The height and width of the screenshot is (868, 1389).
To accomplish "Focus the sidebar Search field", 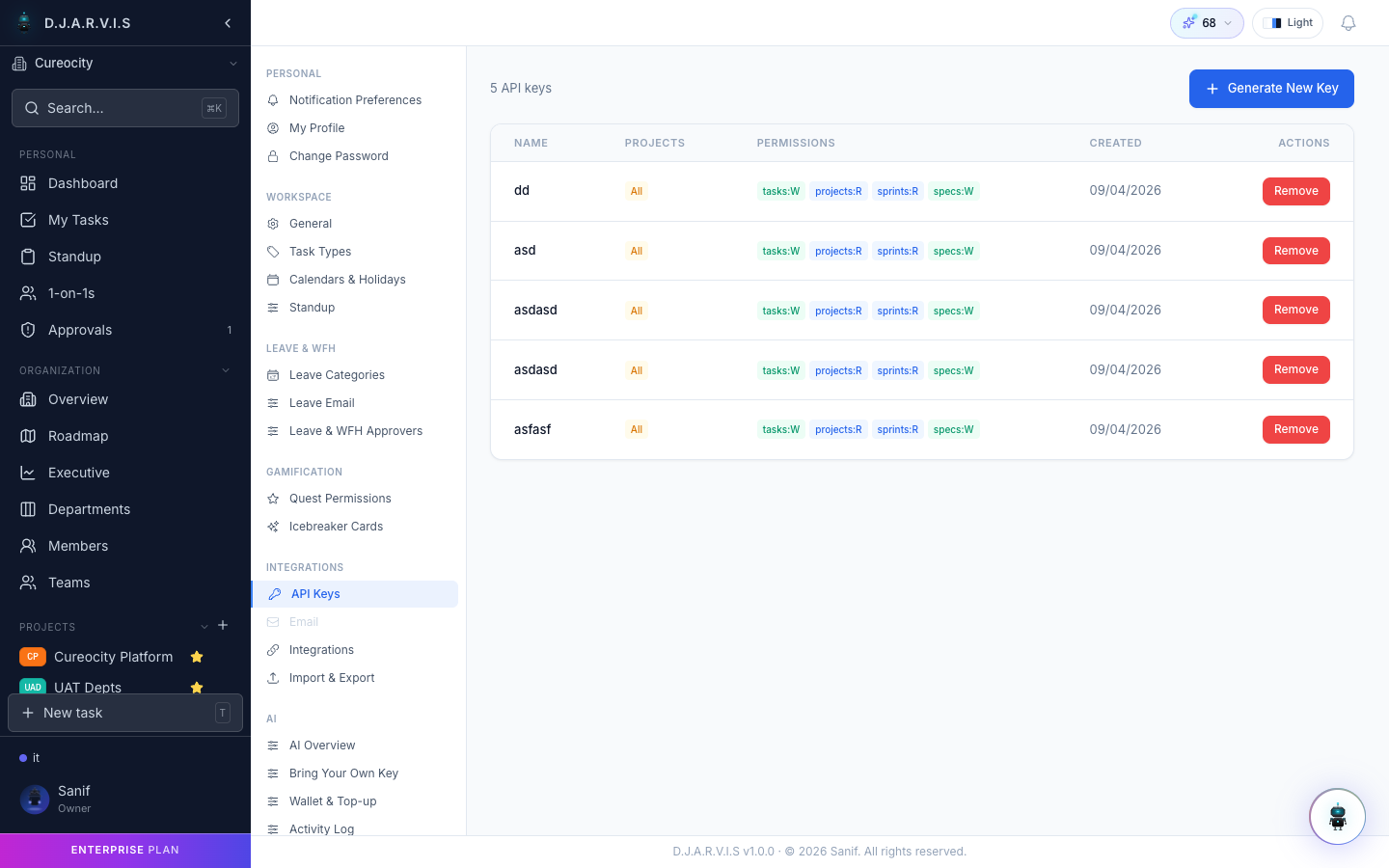I will coord(125,108).
